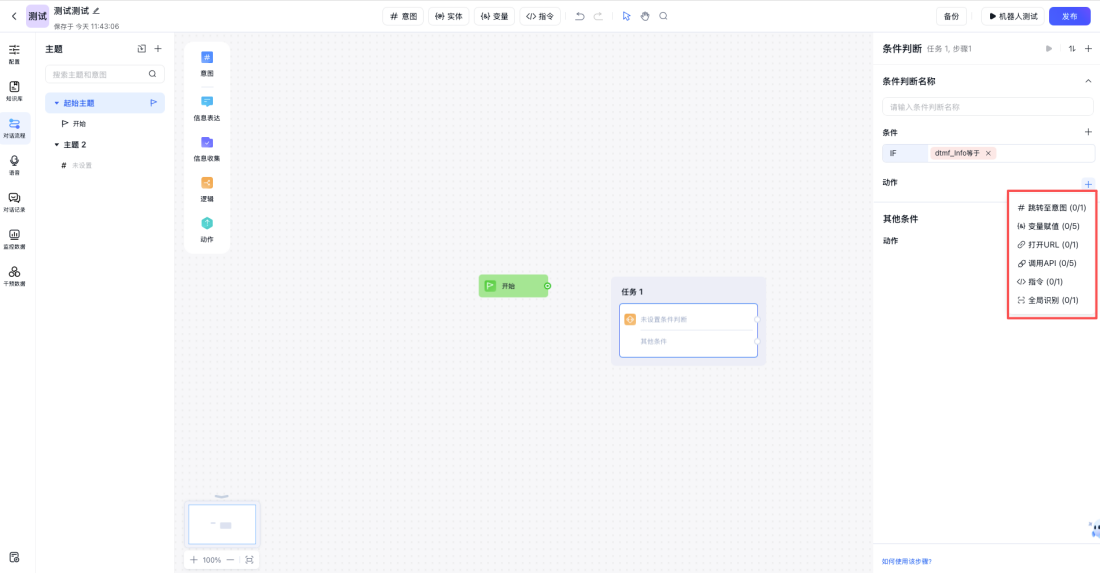The height and width of the screenshot is (573, 1100).
Task: Open the 语音 sidebar section
Action: pyautogui.click(x=14, y=165)
